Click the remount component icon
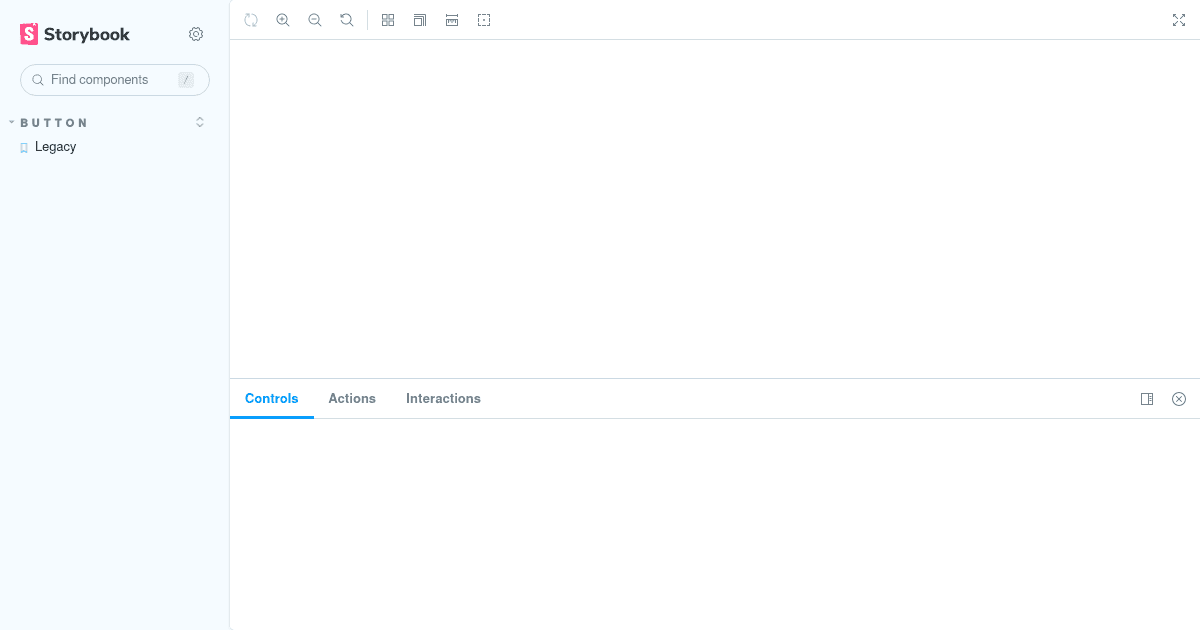Screen dimensions: 1200x630 [x=251, y=19]
